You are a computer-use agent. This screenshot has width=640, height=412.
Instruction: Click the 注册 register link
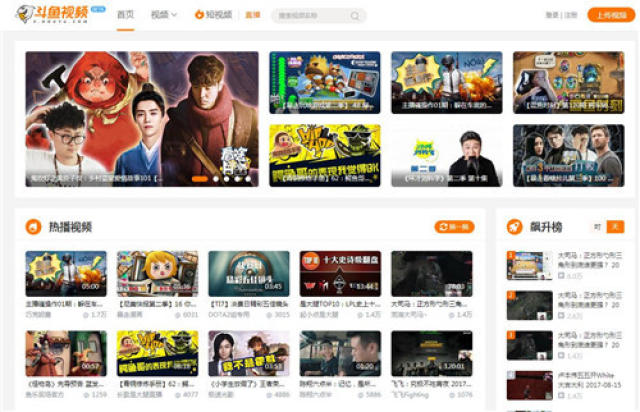tap(571, 15)
